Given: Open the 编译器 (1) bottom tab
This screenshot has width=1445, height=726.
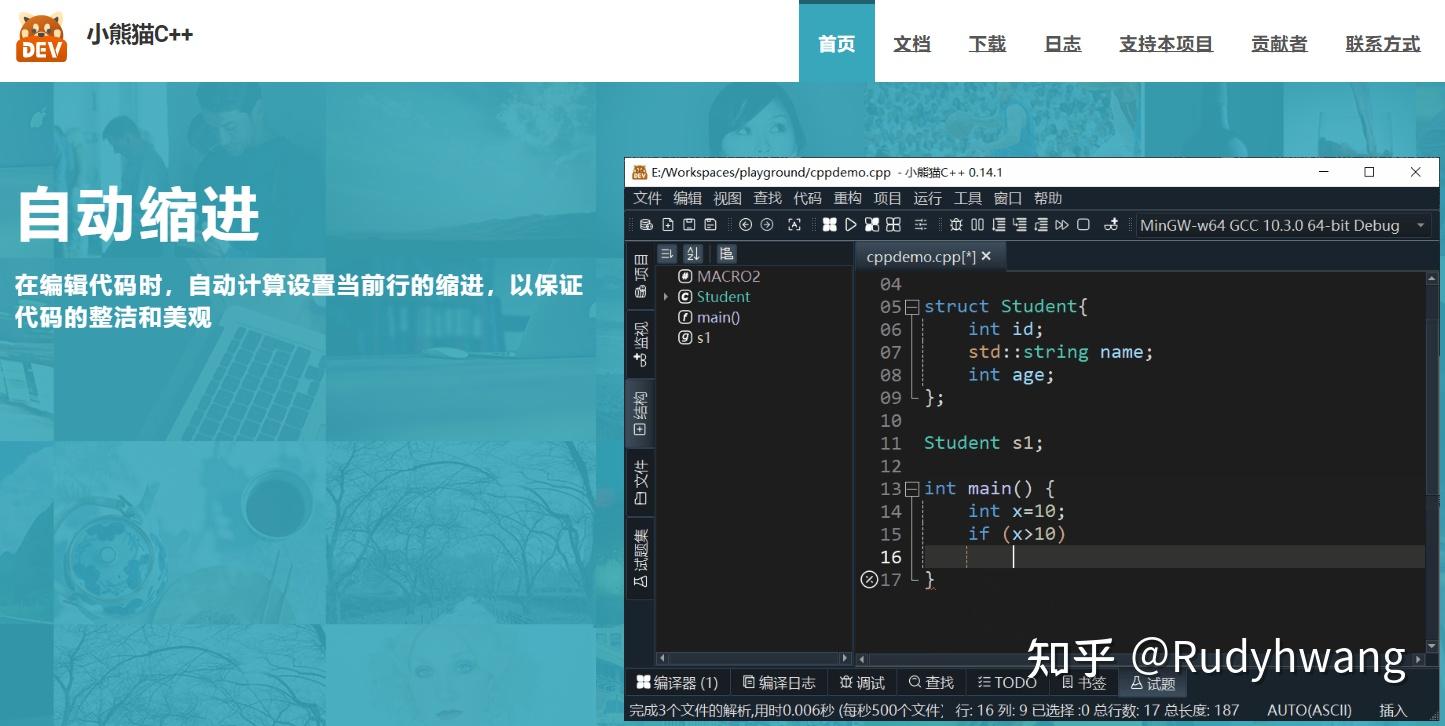Looking at the screenshot, I should coord(677,683).
